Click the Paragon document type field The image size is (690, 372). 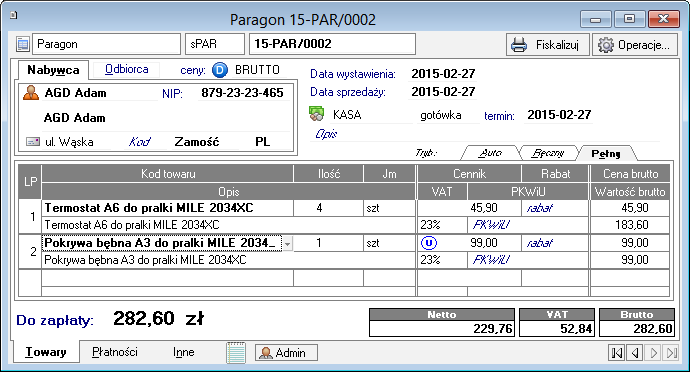(x=106, y=44)
